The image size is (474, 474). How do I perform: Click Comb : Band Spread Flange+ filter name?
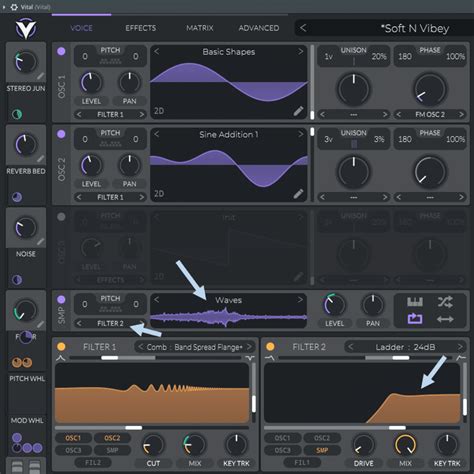[195, 347]
